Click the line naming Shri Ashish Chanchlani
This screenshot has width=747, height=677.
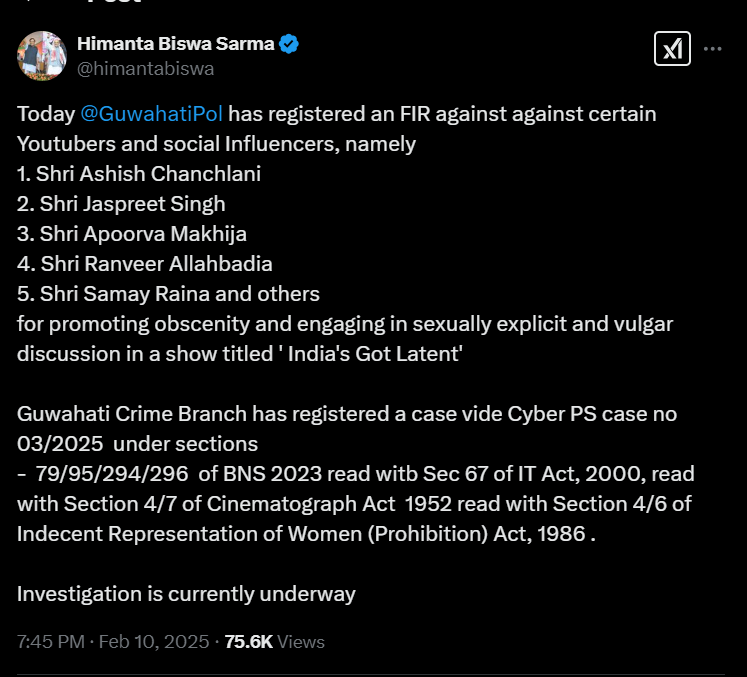pyautogui.click(x=139, y=174)
